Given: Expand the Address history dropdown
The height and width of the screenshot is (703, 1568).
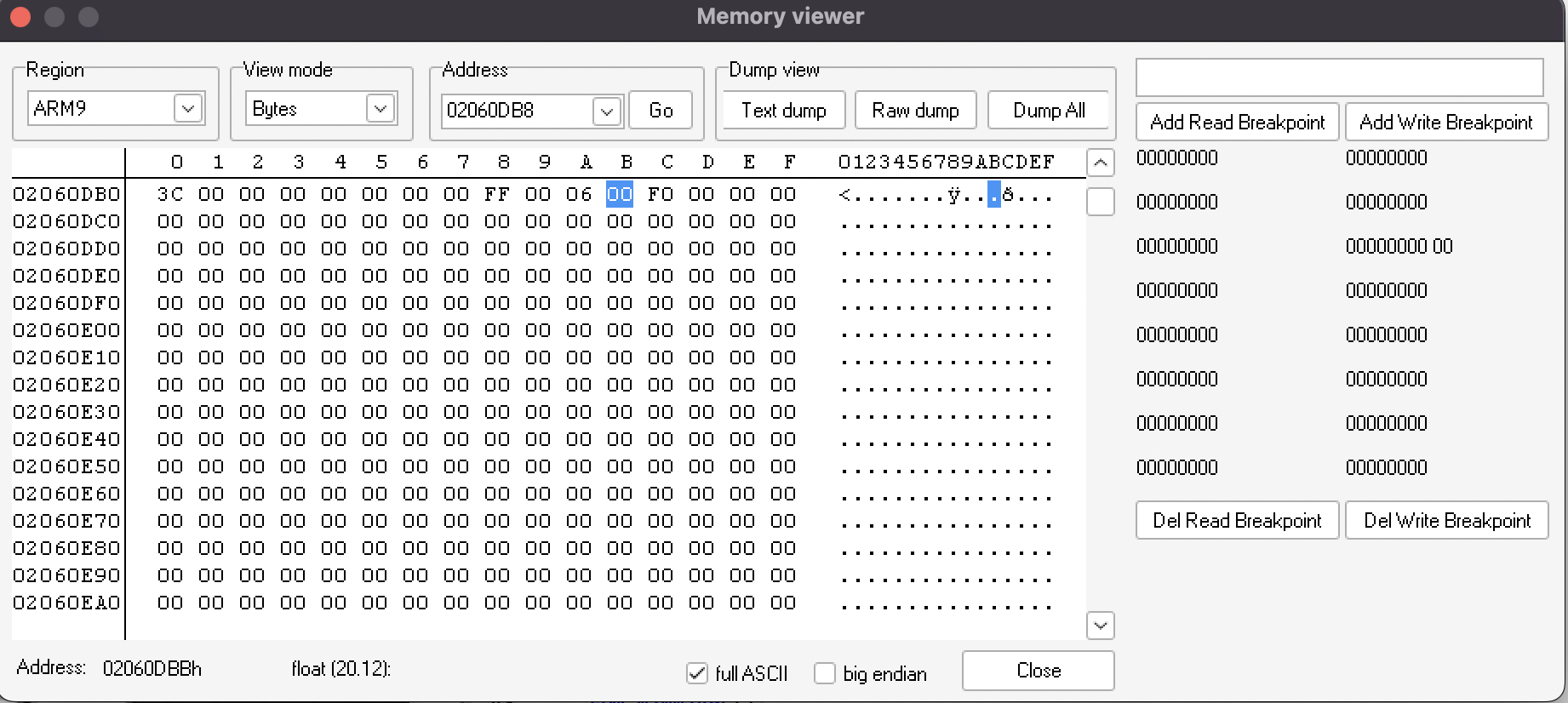Looking at the screenshot, I should coord(606,111).
